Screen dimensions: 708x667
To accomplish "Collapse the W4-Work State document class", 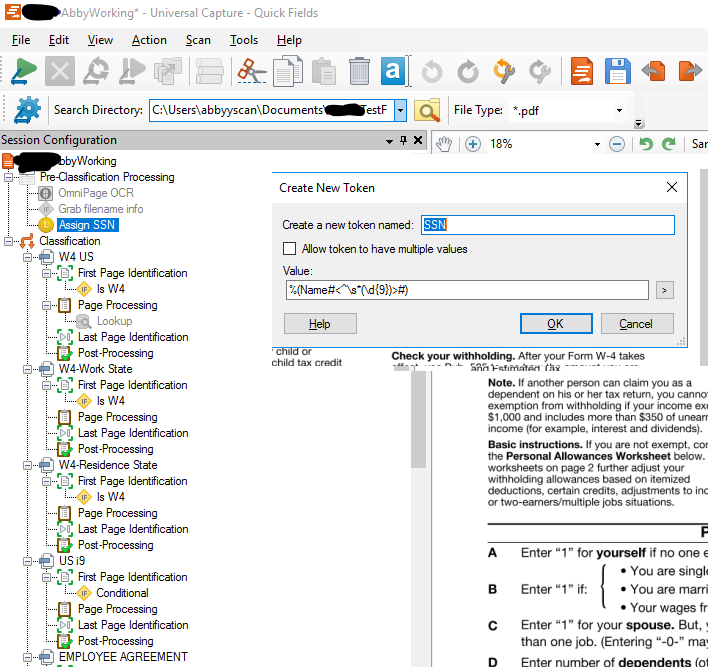I will tap(28, 369).
